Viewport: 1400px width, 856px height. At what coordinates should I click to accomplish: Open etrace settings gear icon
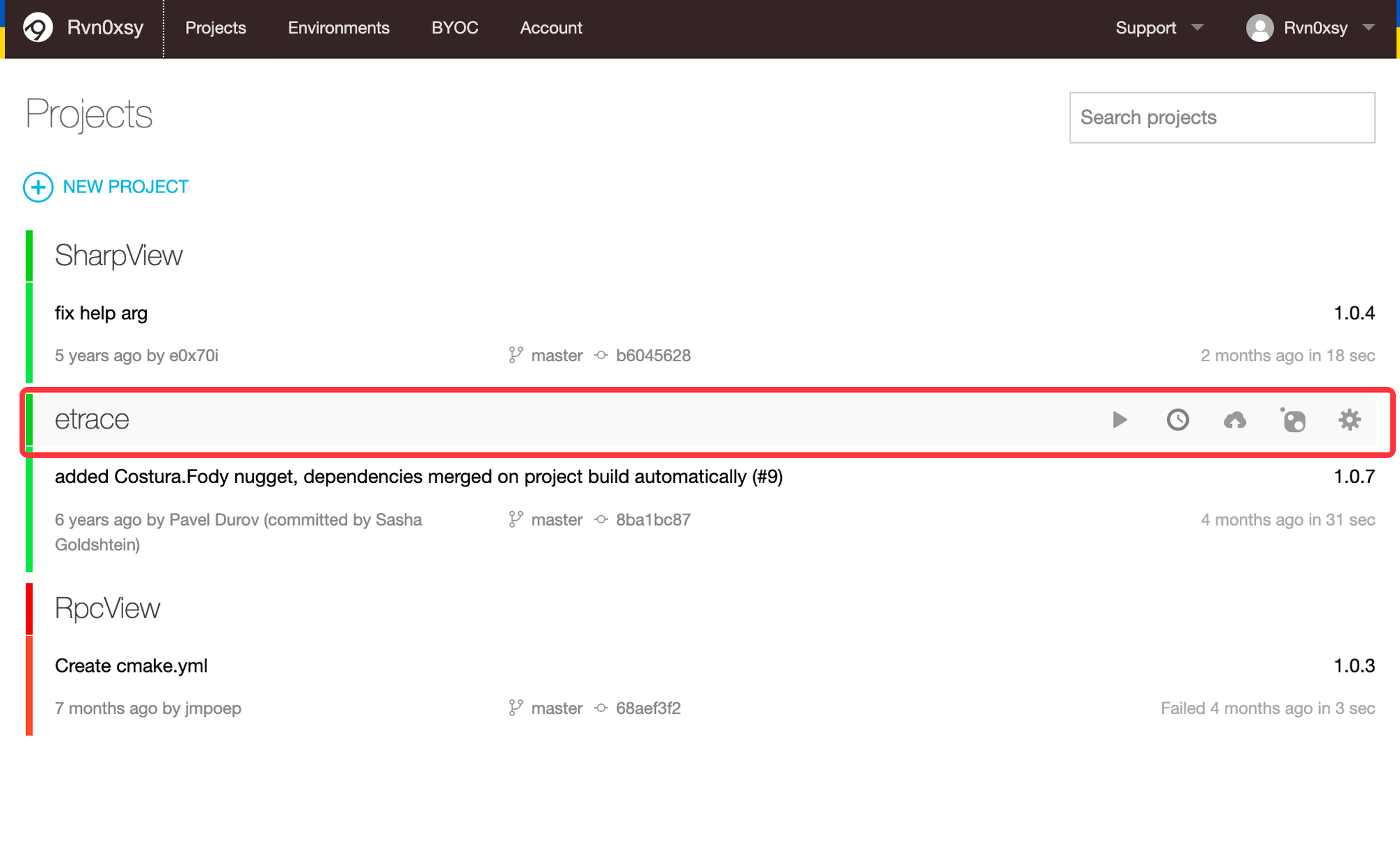click(x=1350, y=420)
